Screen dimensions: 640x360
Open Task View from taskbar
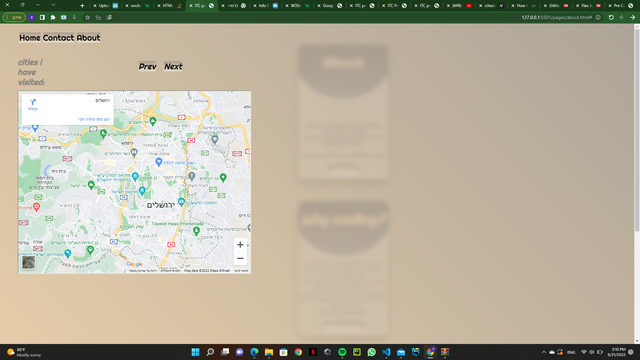coord(225,352)
